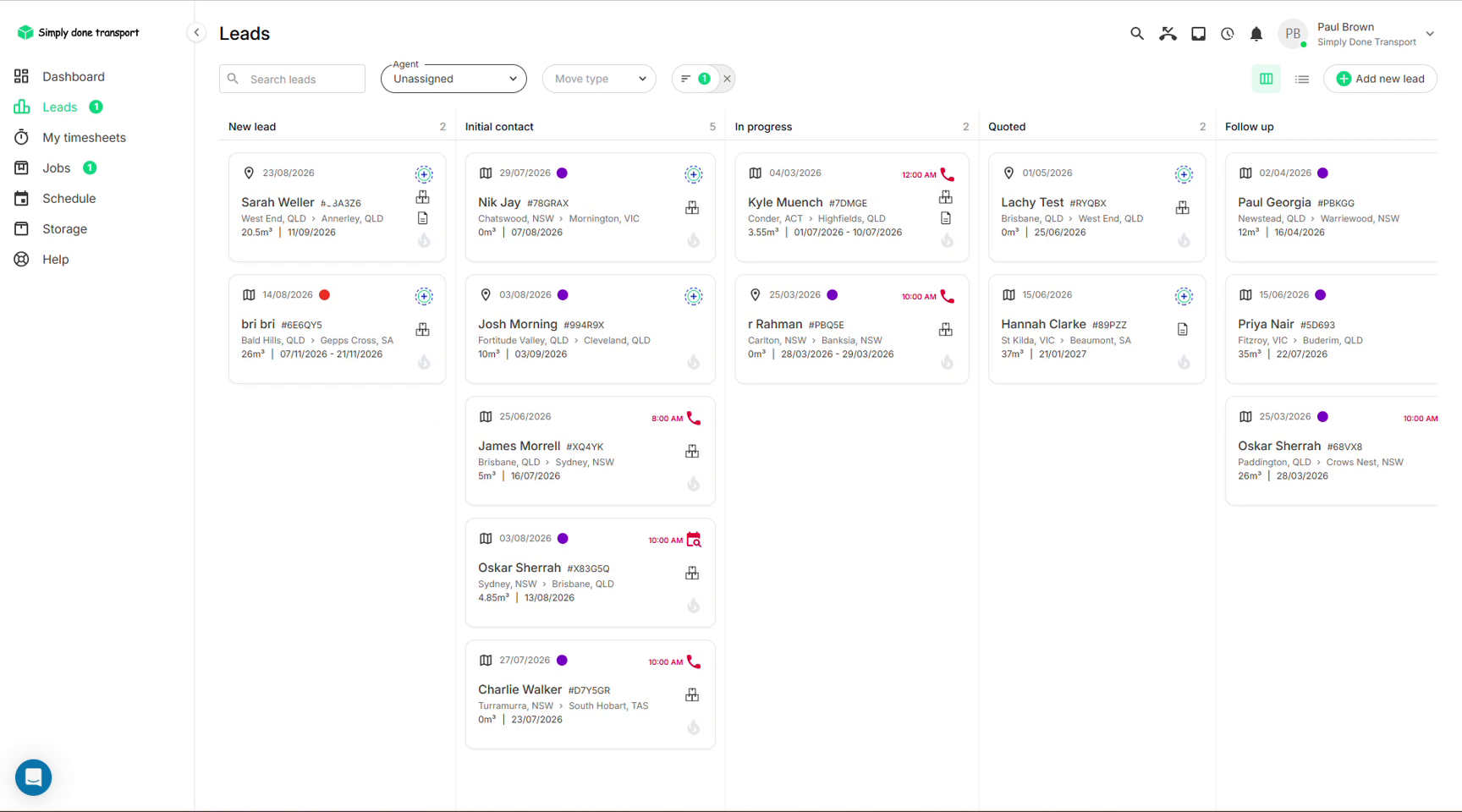
Task: Open the active filters chip
Action: point(695,79)
